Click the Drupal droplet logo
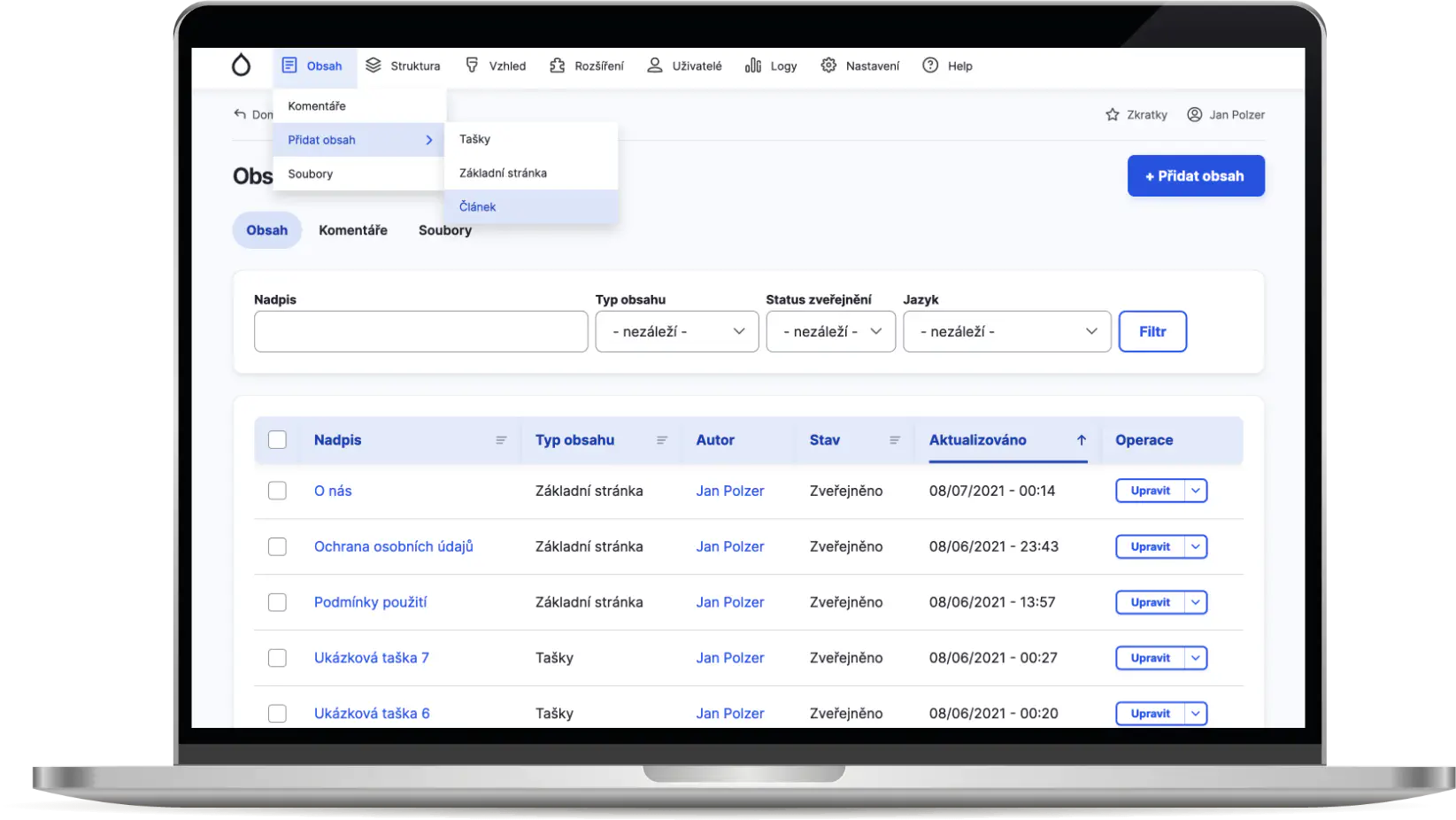Image resolution: width=1456 pixels, height=820 pixels. point(241,65)
